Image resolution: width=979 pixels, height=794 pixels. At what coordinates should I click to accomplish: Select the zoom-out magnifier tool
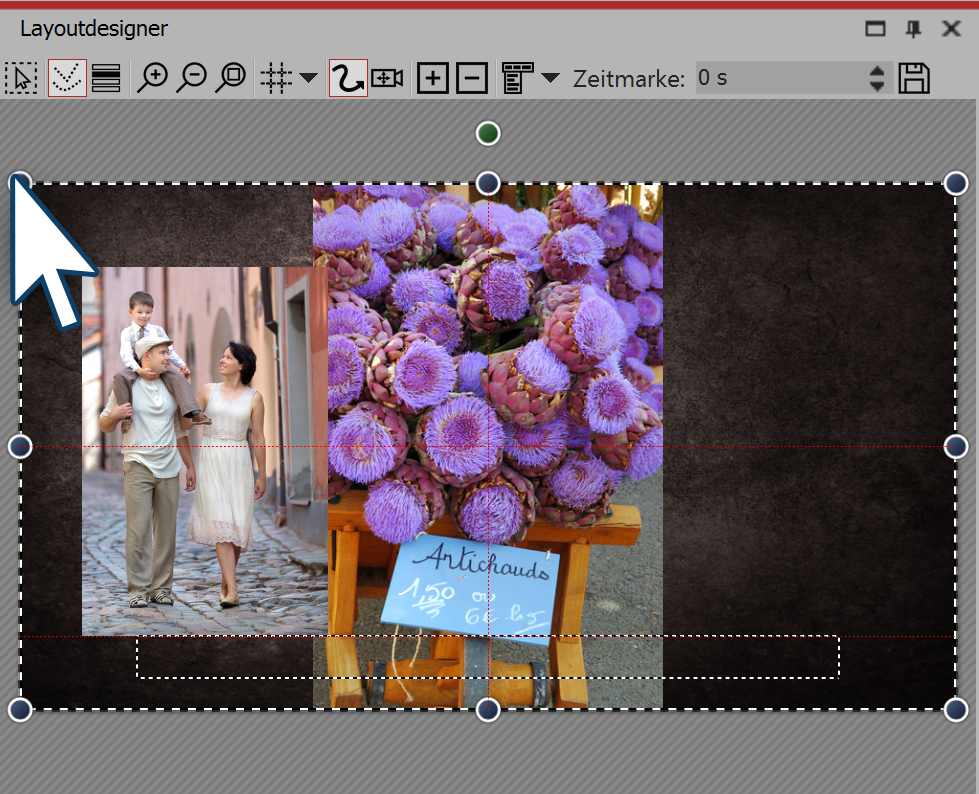(192, 77)
